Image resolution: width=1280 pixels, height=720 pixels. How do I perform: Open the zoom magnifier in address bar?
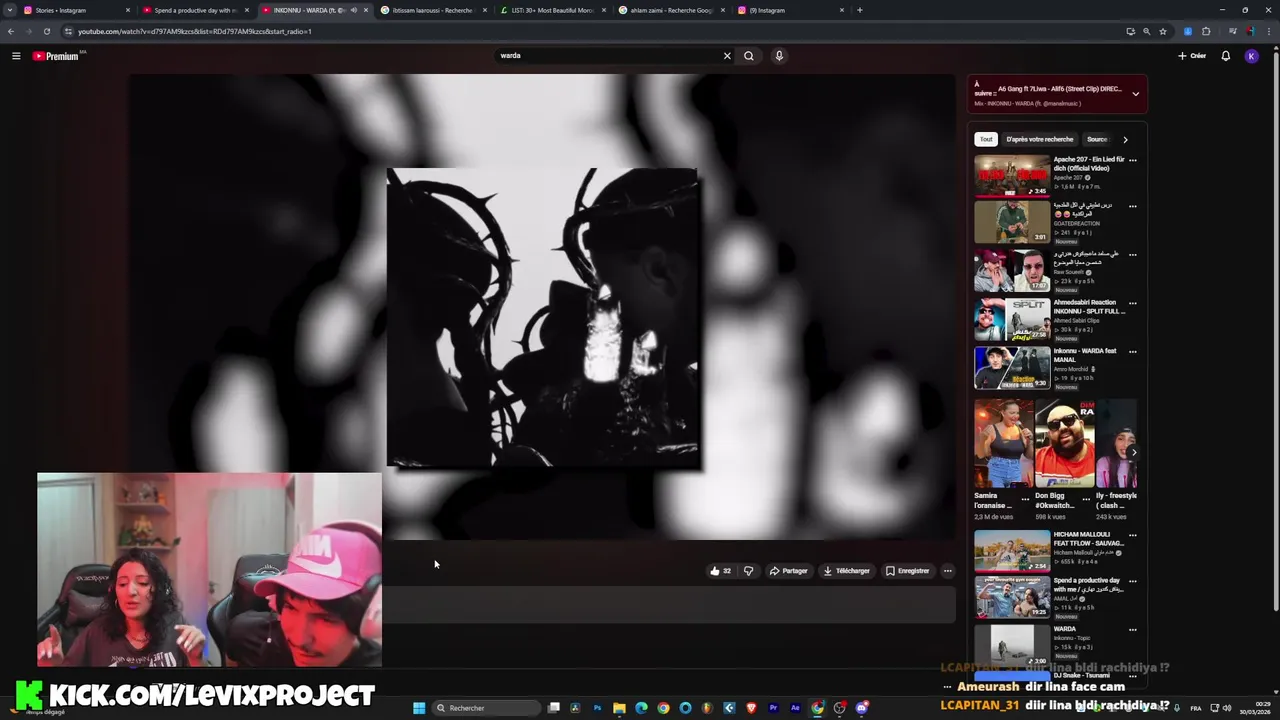[x=1146, y=31]
